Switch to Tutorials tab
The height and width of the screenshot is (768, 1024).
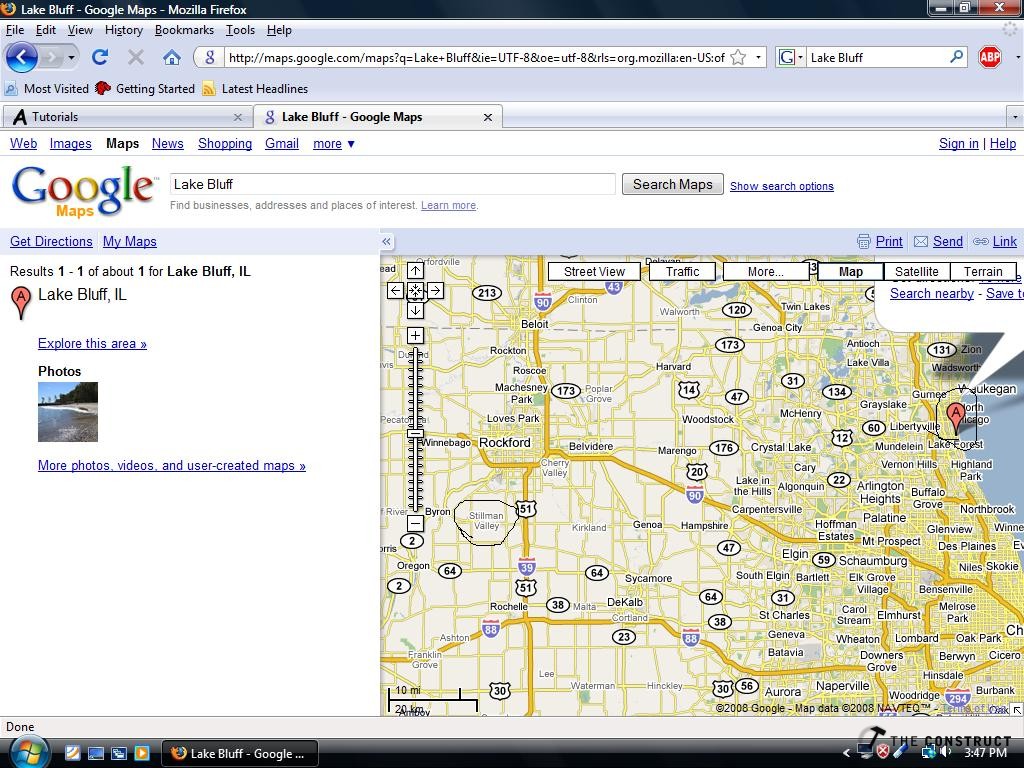tap(126, 117)
